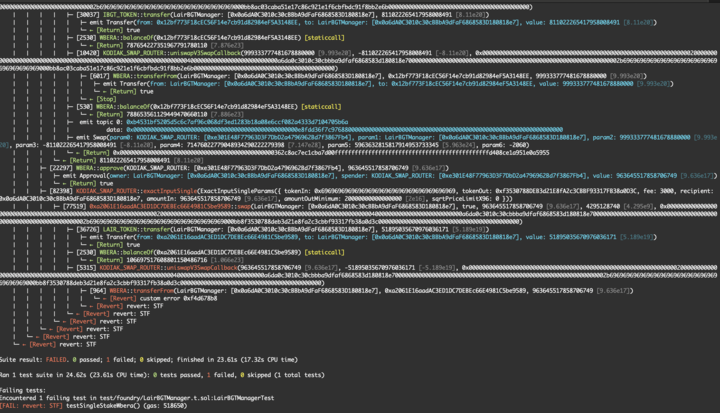Click the '[10420]' gas value
The image size is (720, 413).
(x=88, y=53)
